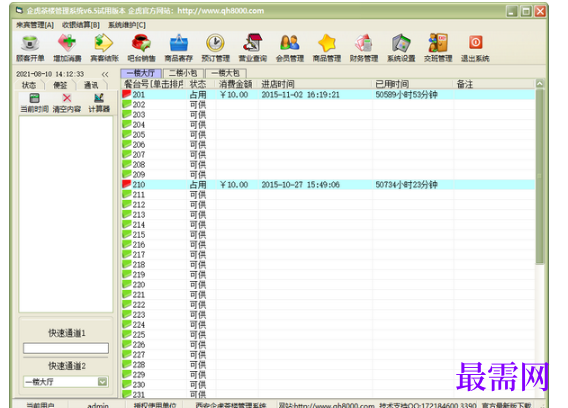This screenshot has height=408, width=568.
Task: Open 商品库存 inventory basket icon
Action: tap(179, 48)
